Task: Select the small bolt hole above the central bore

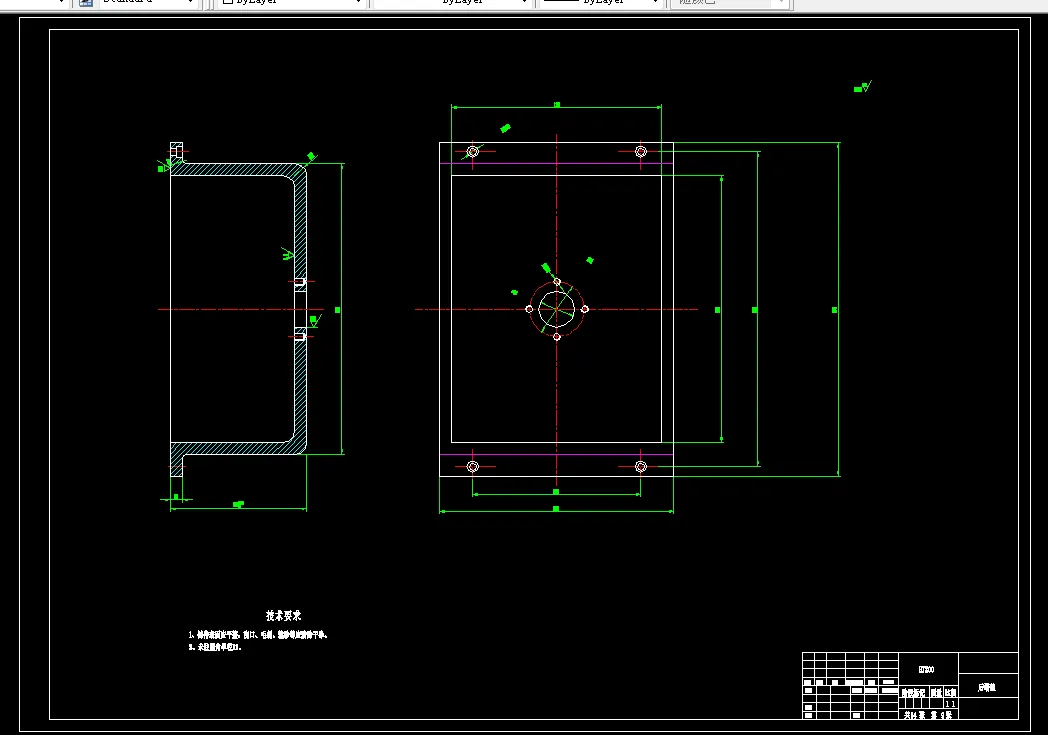Action: 557,281
